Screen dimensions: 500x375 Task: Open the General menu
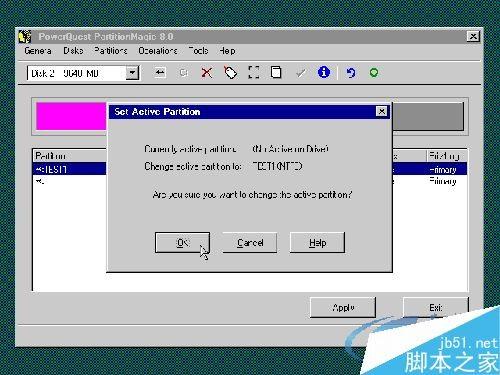click(38, 51)
